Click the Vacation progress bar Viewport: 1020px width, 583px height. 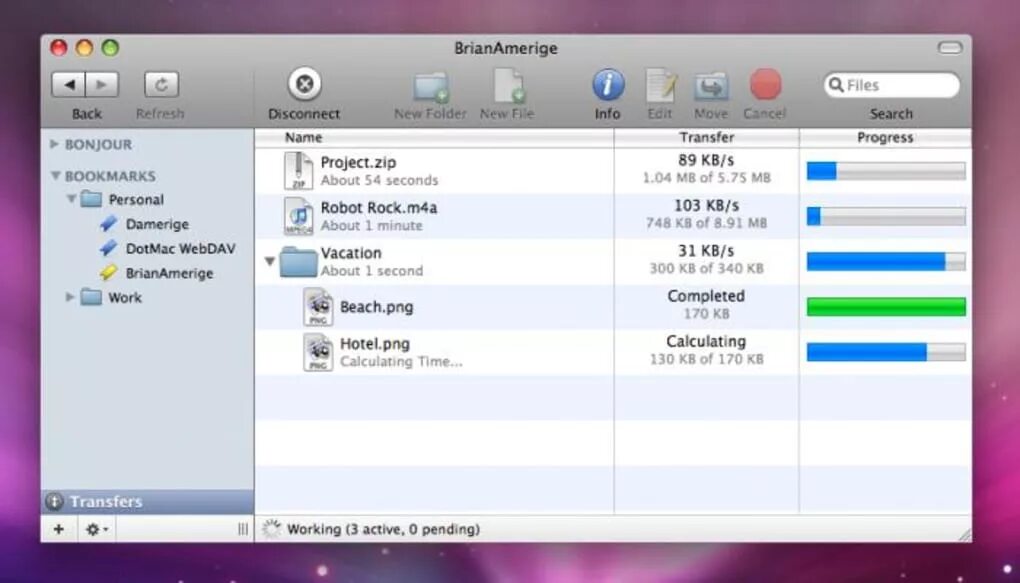click(886, 262)
